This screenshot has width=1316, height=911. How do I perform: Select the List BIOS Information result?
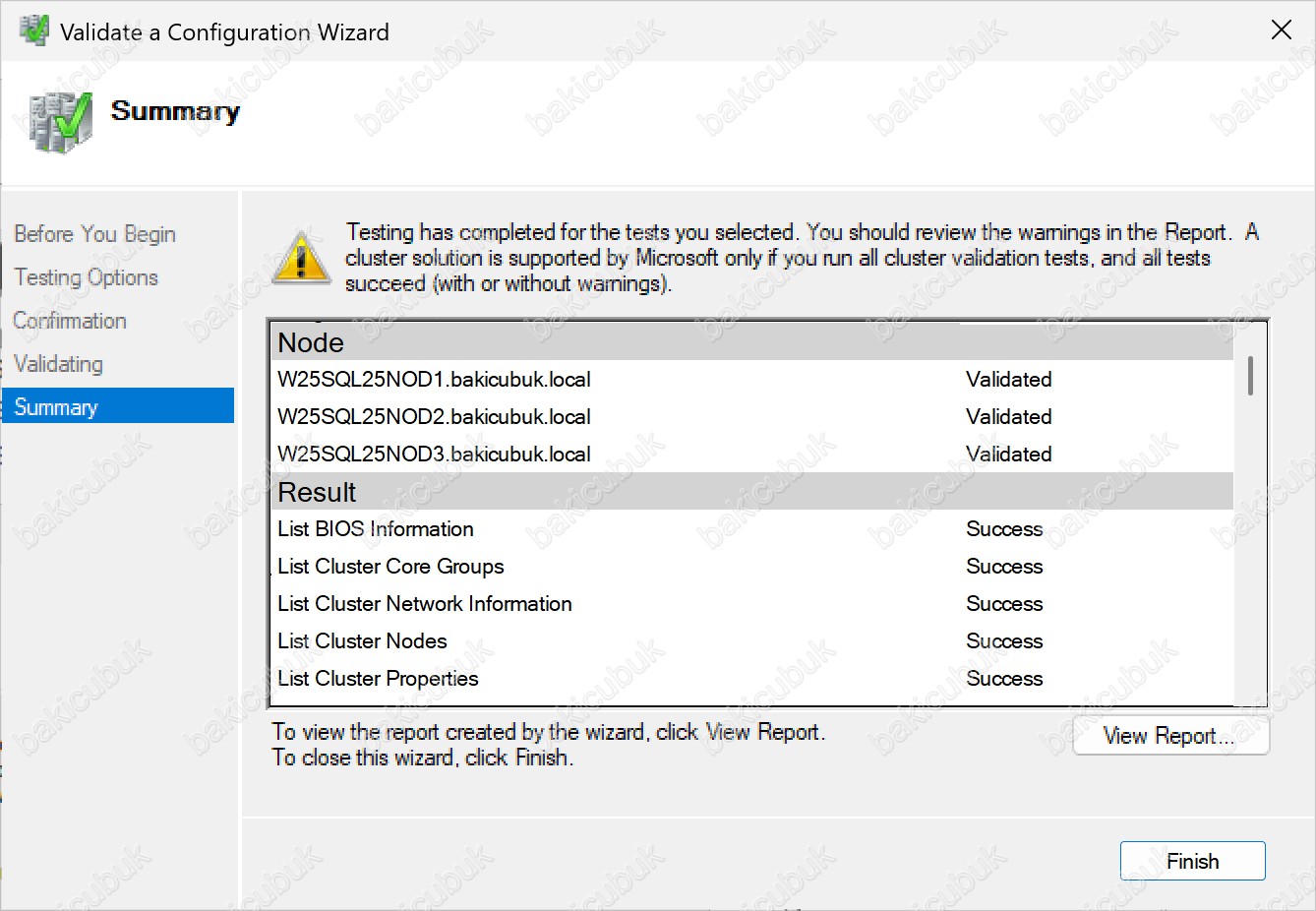click(x=376, y=529)
